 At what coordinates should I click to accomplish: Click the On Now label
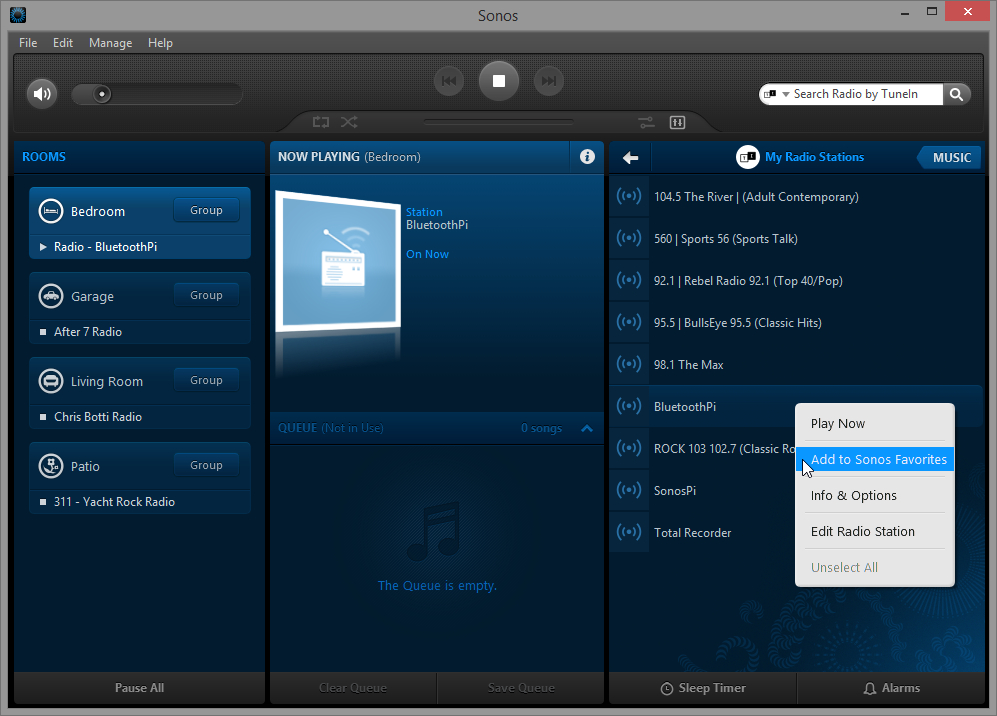pos(427,254)
